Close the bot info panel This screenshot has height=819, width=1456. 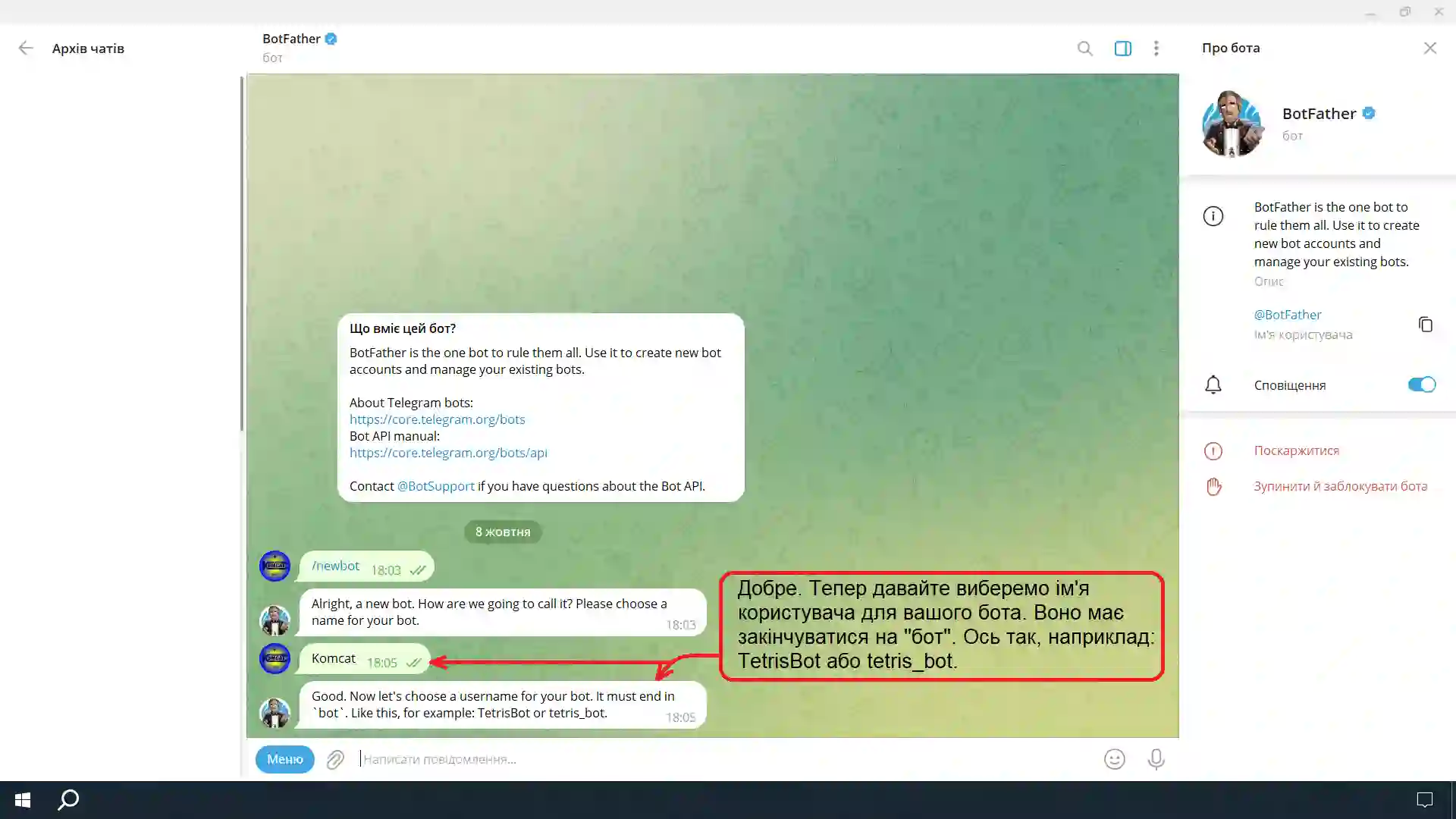[1429, 48]
